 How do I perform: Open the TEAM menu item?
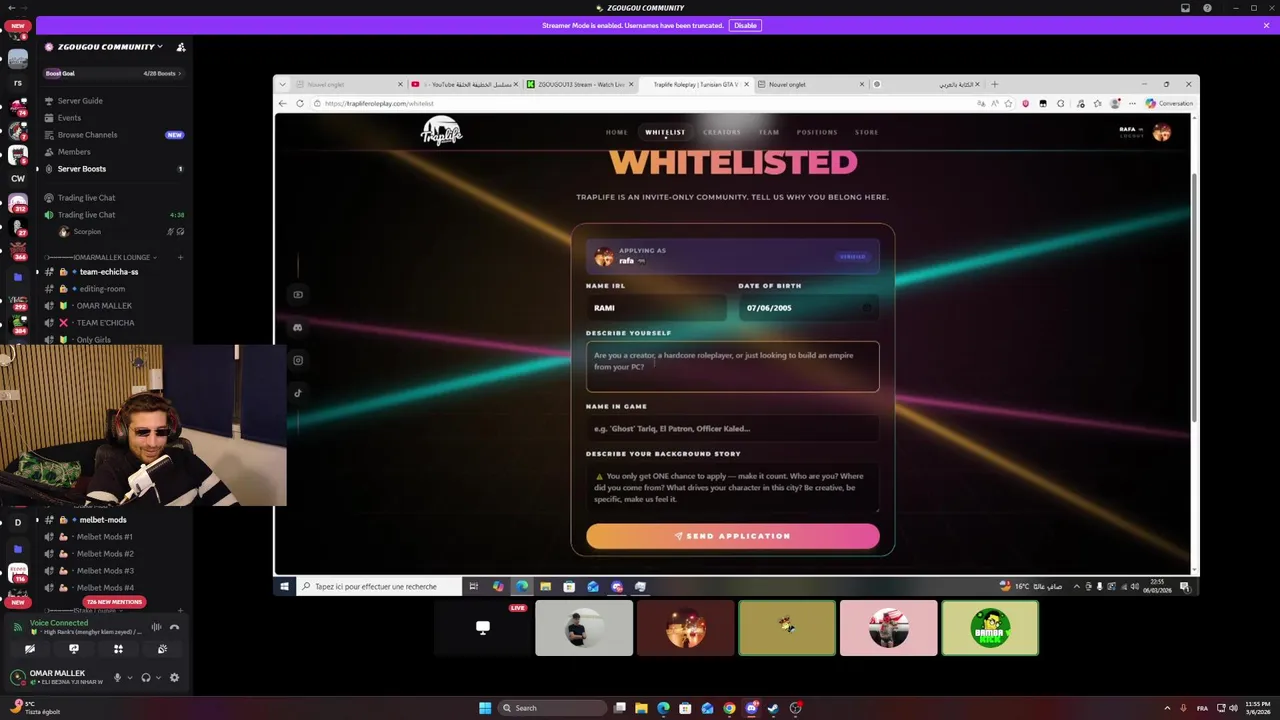click(769, 132)
